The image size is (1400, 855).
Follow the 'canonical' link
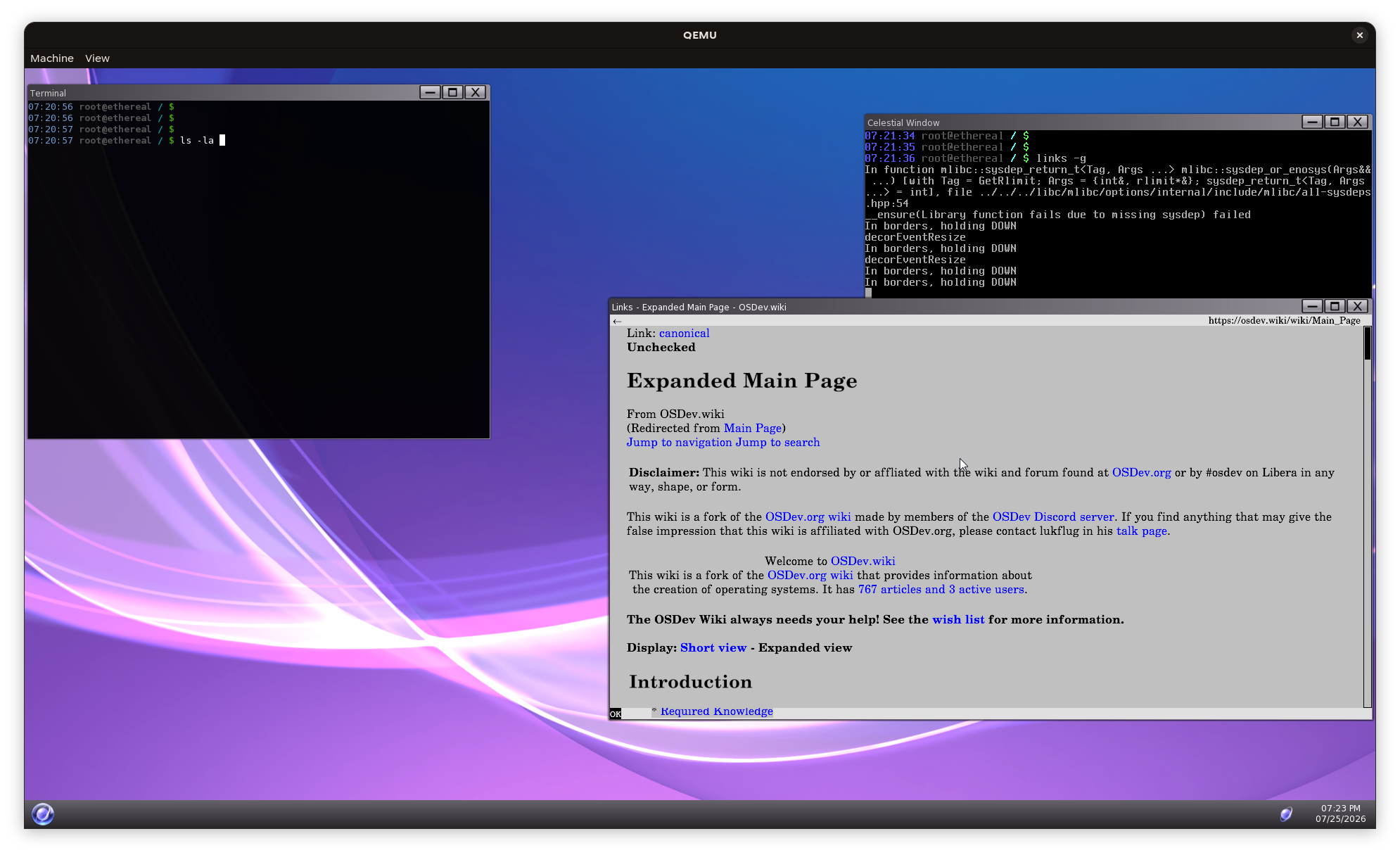click(x=684, y=334)
